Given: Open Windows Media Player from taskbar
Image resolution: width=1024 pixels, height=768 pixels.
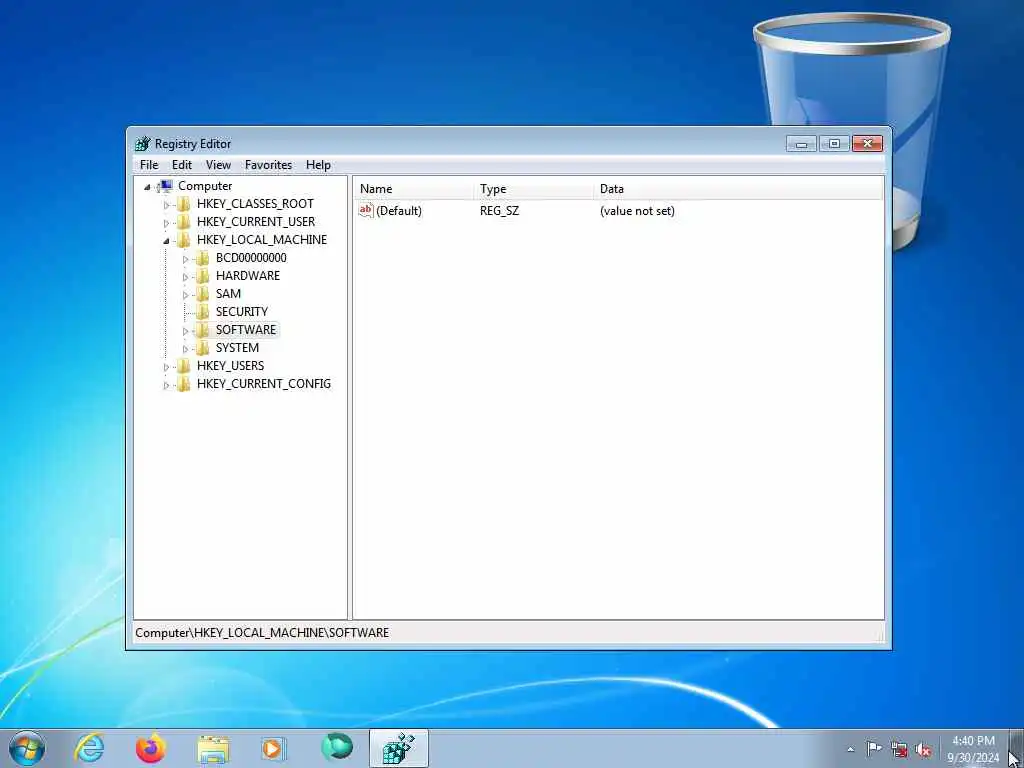Looking at the screenshot, I should pos(273,748).
